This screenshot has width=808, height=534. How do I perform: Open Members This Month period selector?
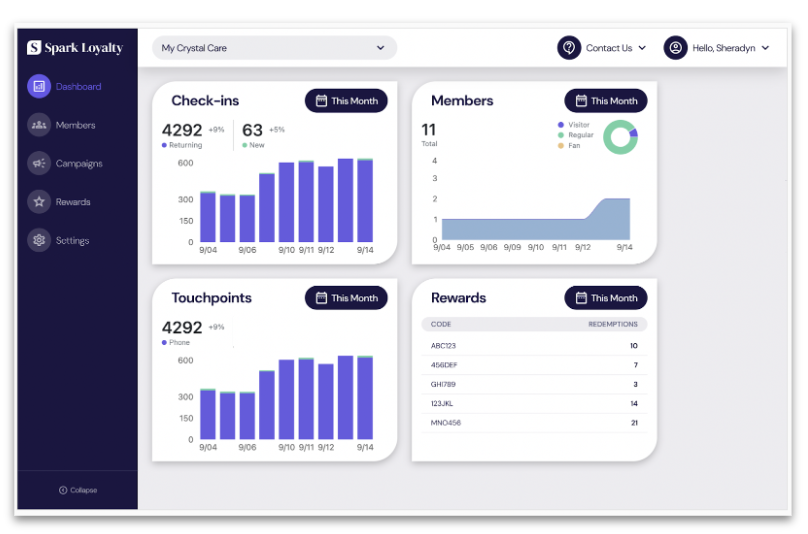click(x=606, y=101)
